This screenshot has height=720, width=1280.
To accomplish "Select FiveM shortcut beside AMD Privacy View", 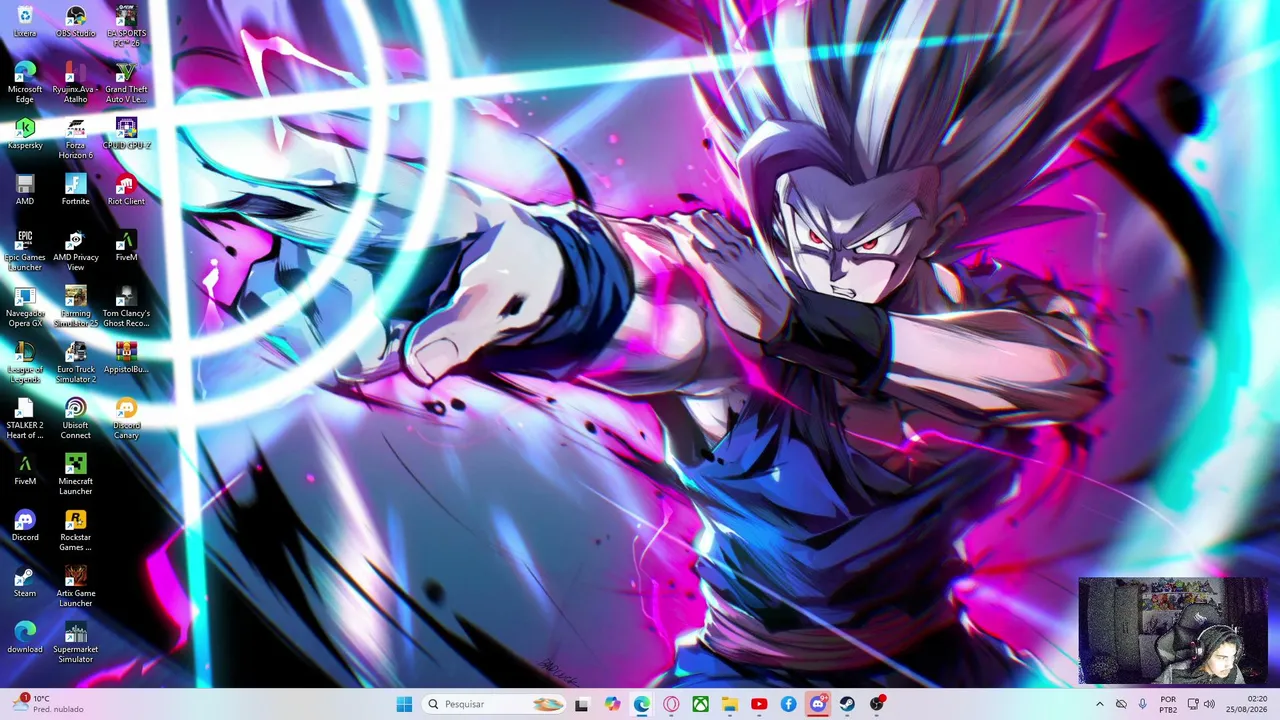I will point(126,246).
